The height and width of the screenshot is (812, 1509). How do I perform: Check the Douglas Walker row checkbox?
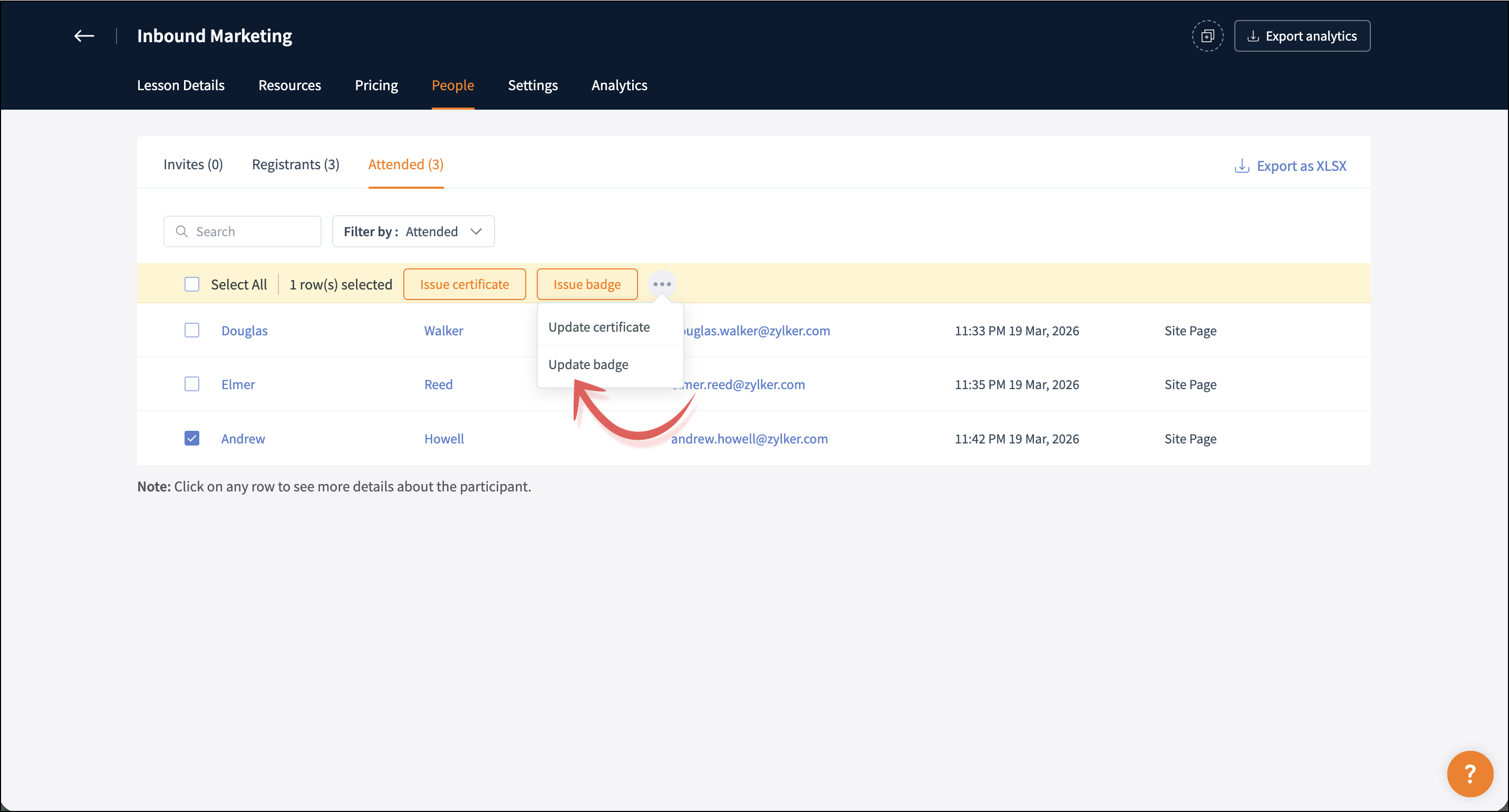[191, 331]
